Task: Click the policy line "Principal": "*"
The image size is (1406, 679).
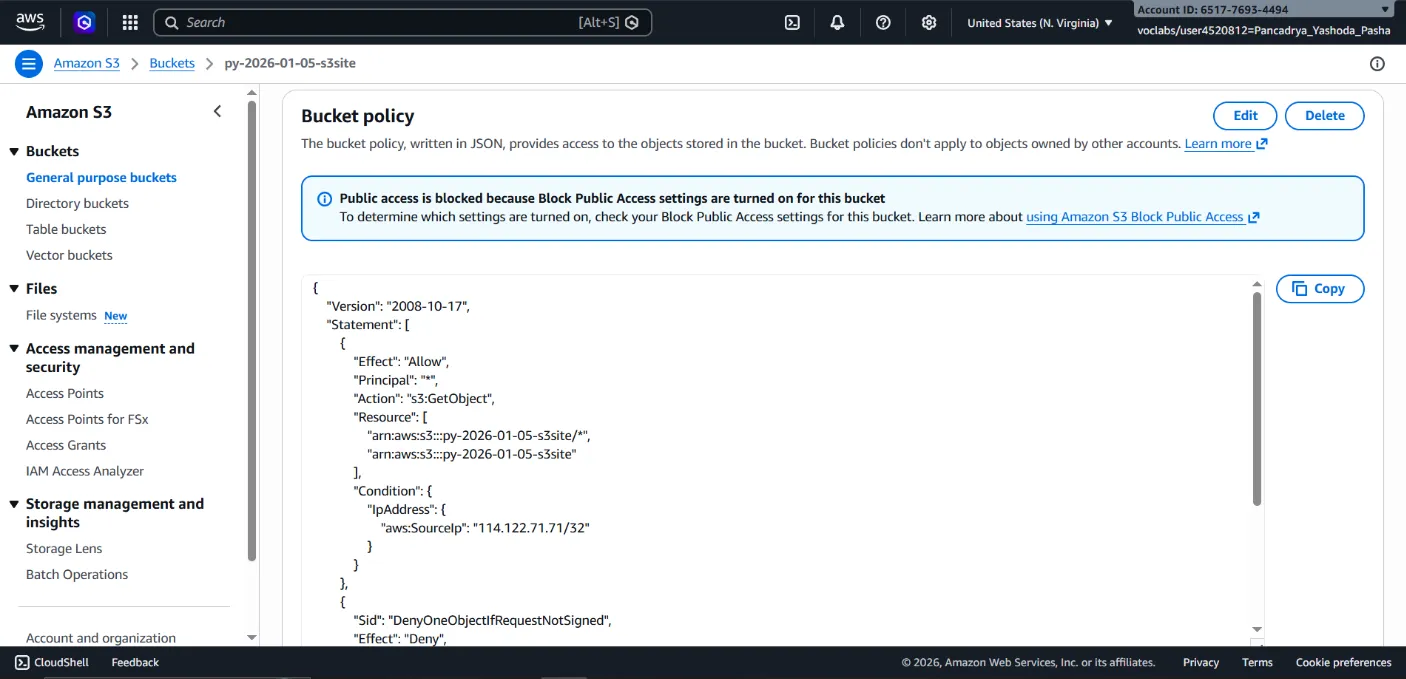Action: (x=396, y=380)
